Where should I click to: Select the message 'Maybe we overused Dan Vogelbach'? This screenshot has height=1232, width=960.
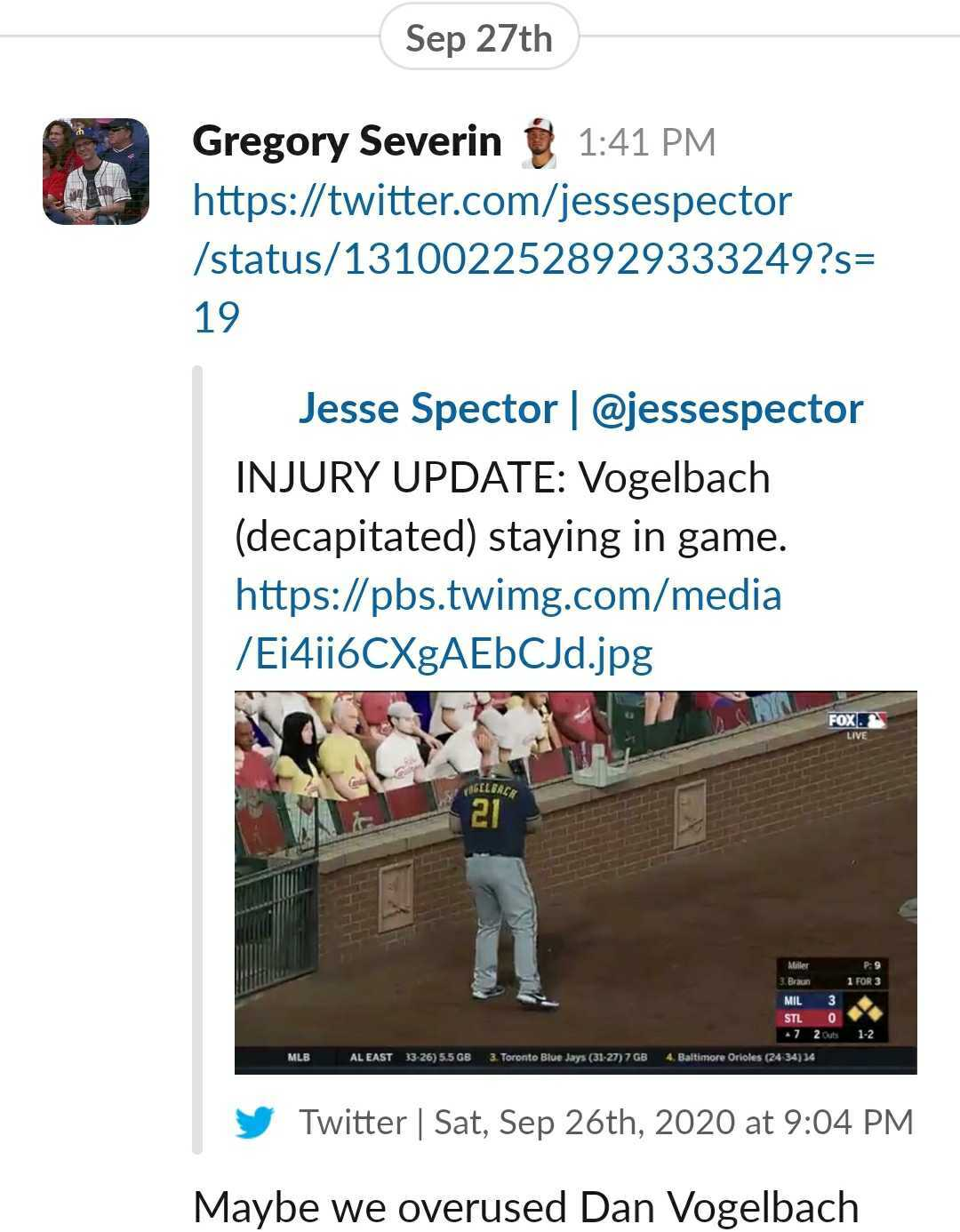[526, 1208]
